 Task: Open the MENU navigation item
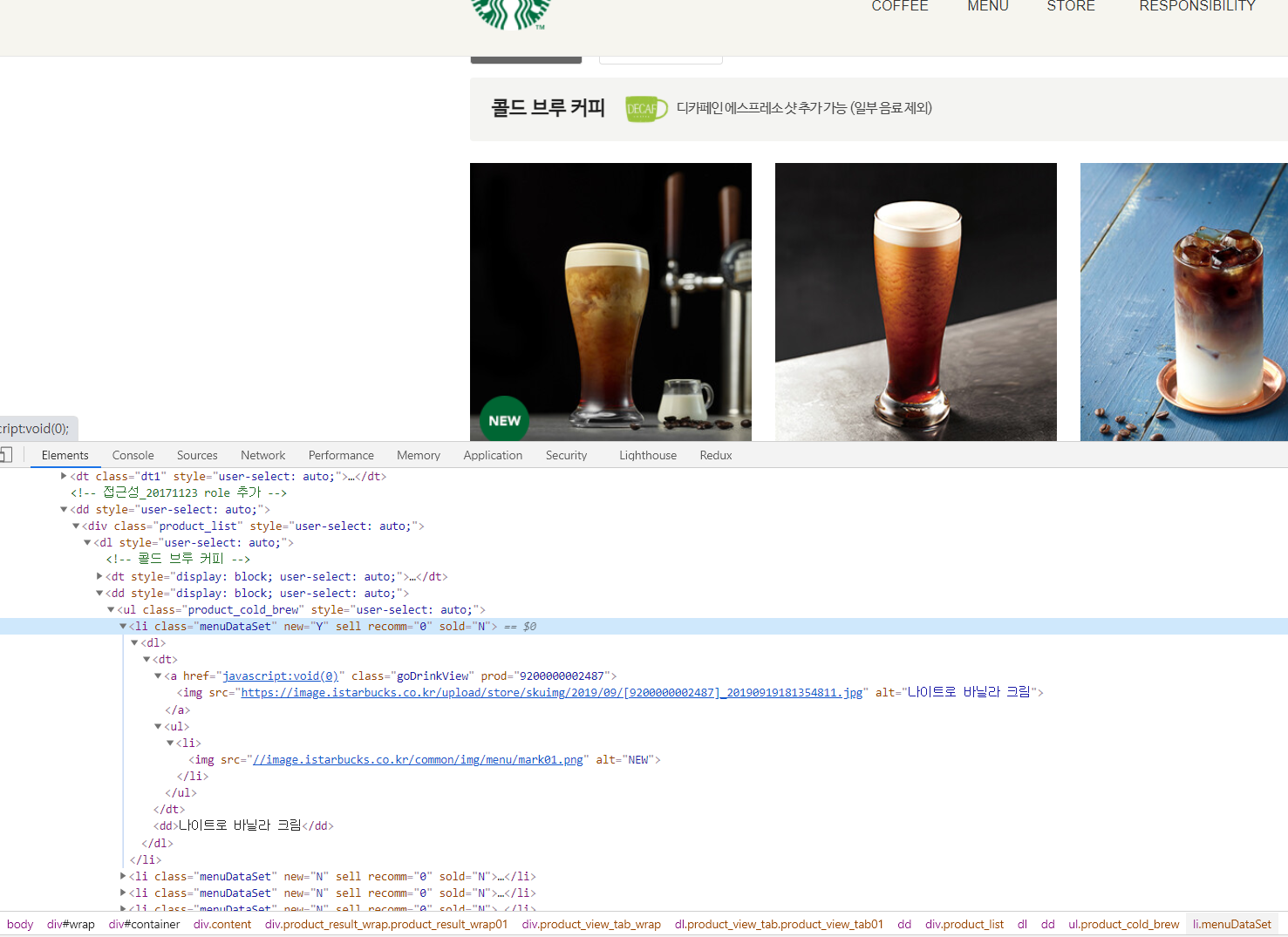click(x=988, y=6)
